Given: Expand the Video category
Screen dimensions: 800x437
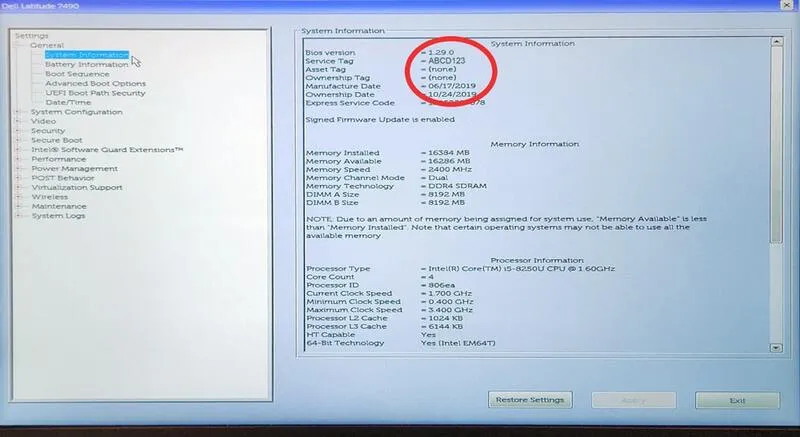Looking at the screenshot, I should click(x=19, y=121).
